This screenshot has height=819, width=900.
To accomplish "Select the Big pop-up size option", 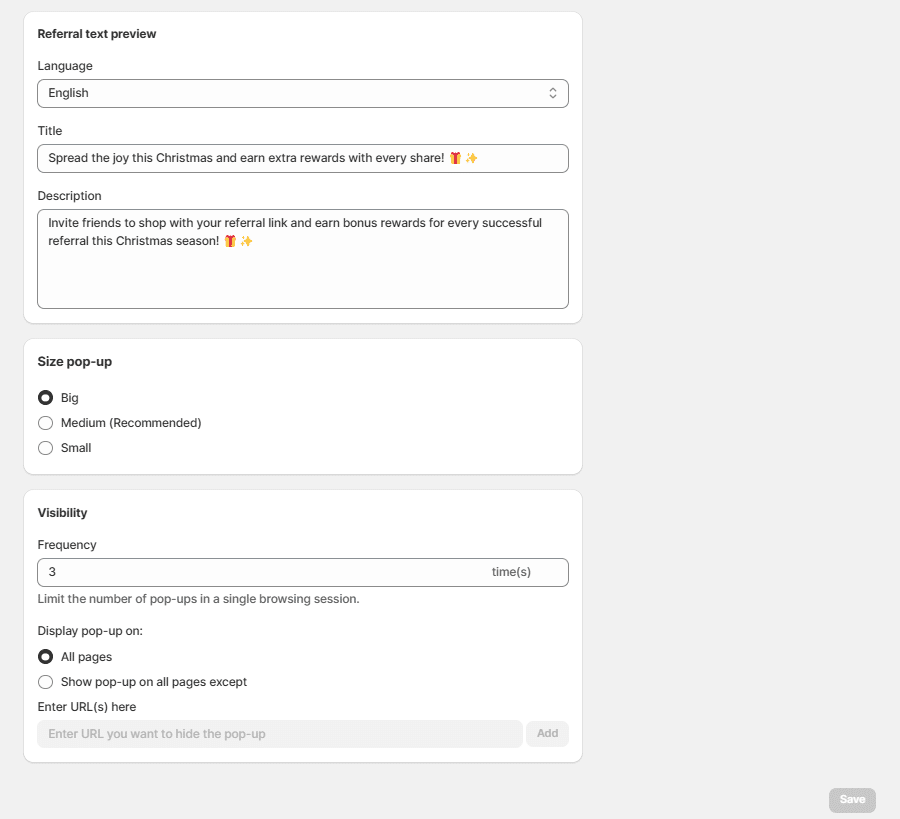I will tap(46, 398).
